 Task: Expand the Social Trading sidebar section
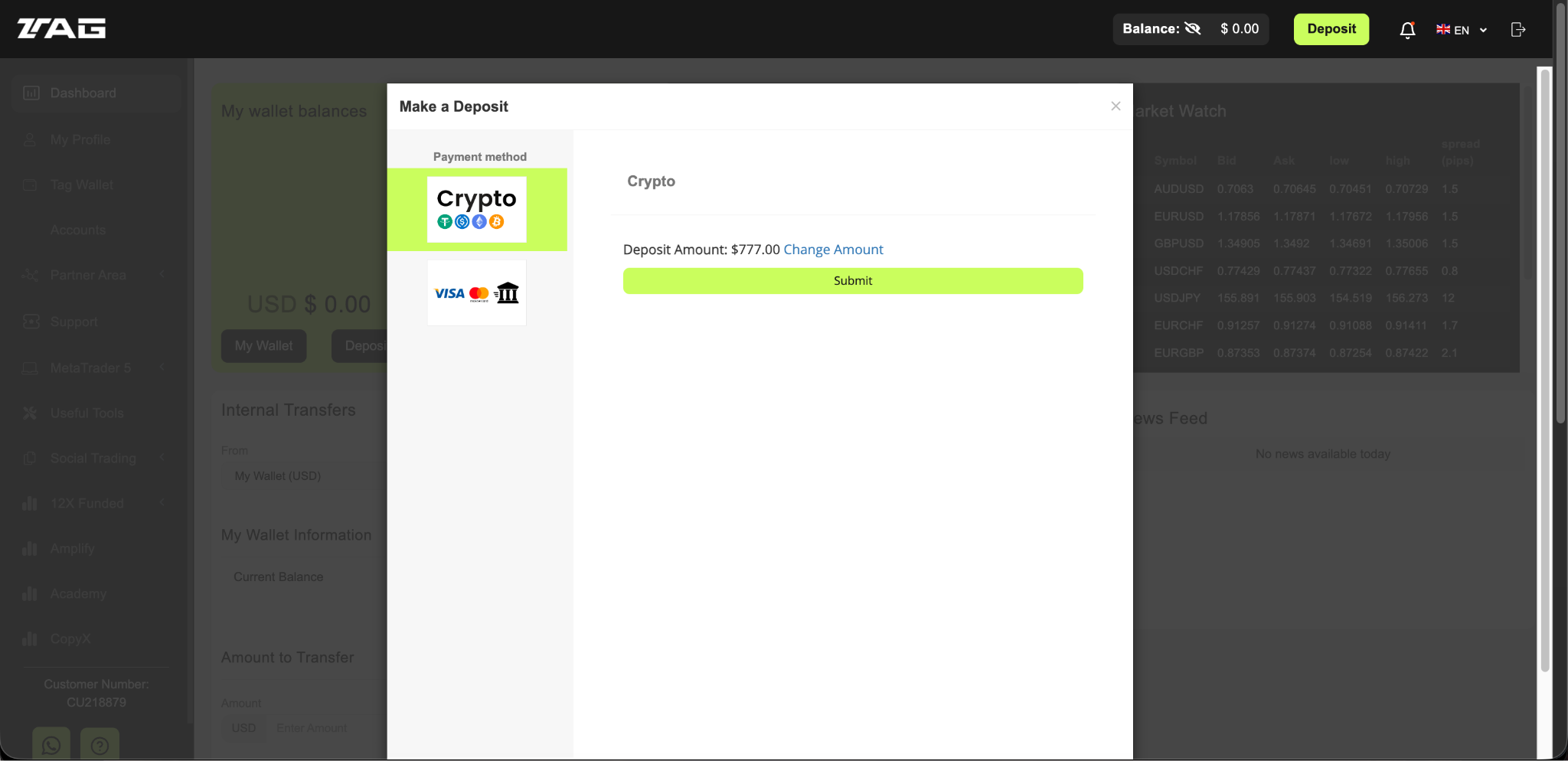(x=92, y=458)
